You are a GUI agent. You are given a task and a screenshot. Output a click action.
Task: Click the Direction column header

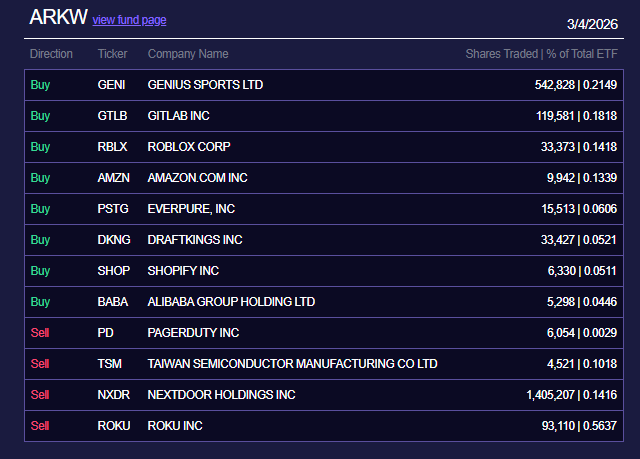[51, 54]
